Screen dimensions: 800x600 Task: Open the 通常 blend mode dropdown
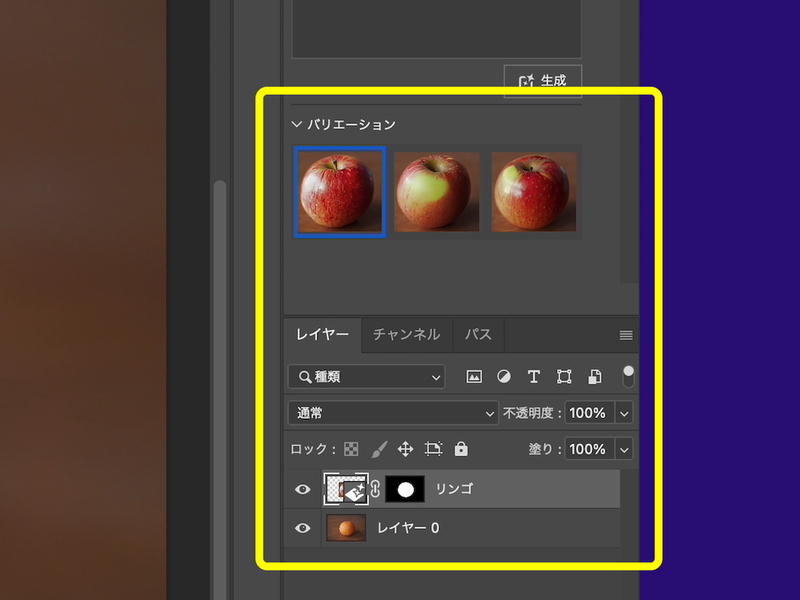coord(393,413)
